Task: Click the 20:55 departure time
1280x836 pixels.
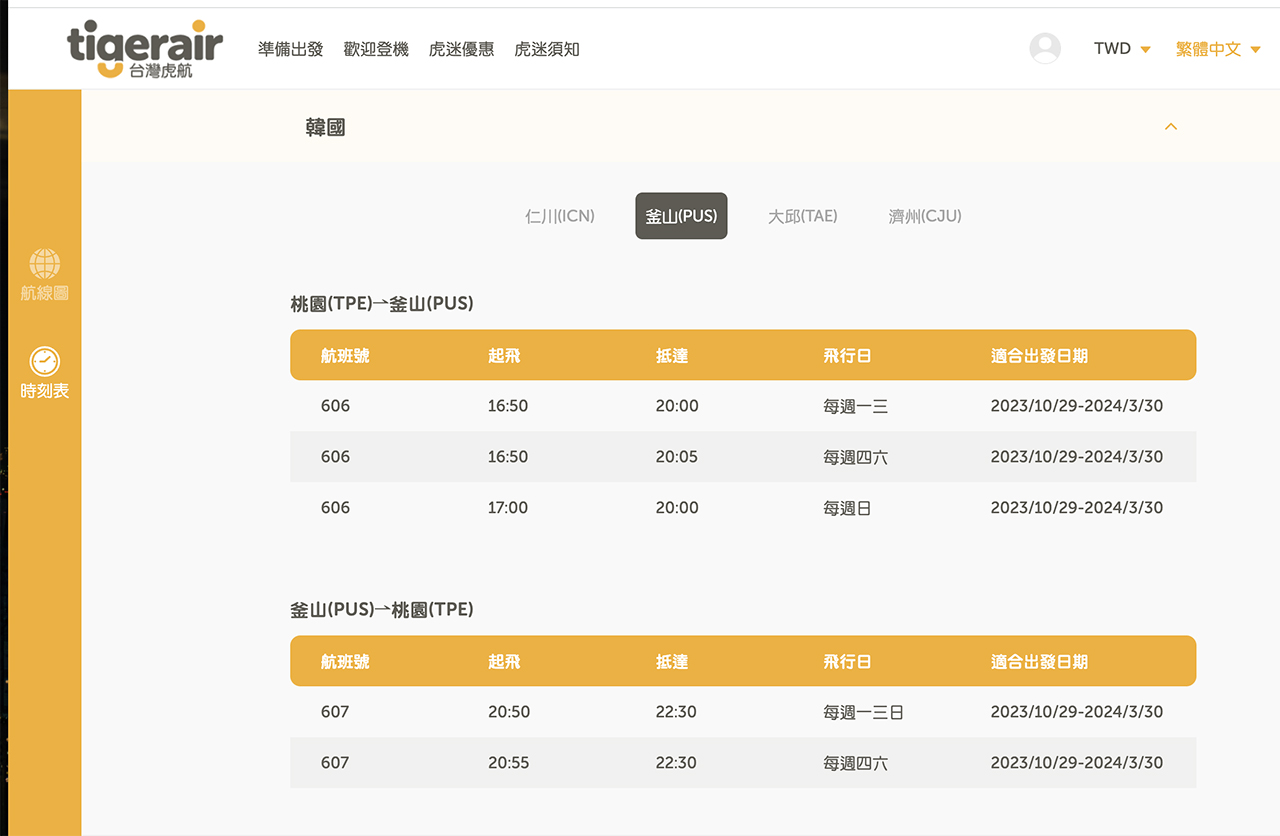Action: (509, 762)
